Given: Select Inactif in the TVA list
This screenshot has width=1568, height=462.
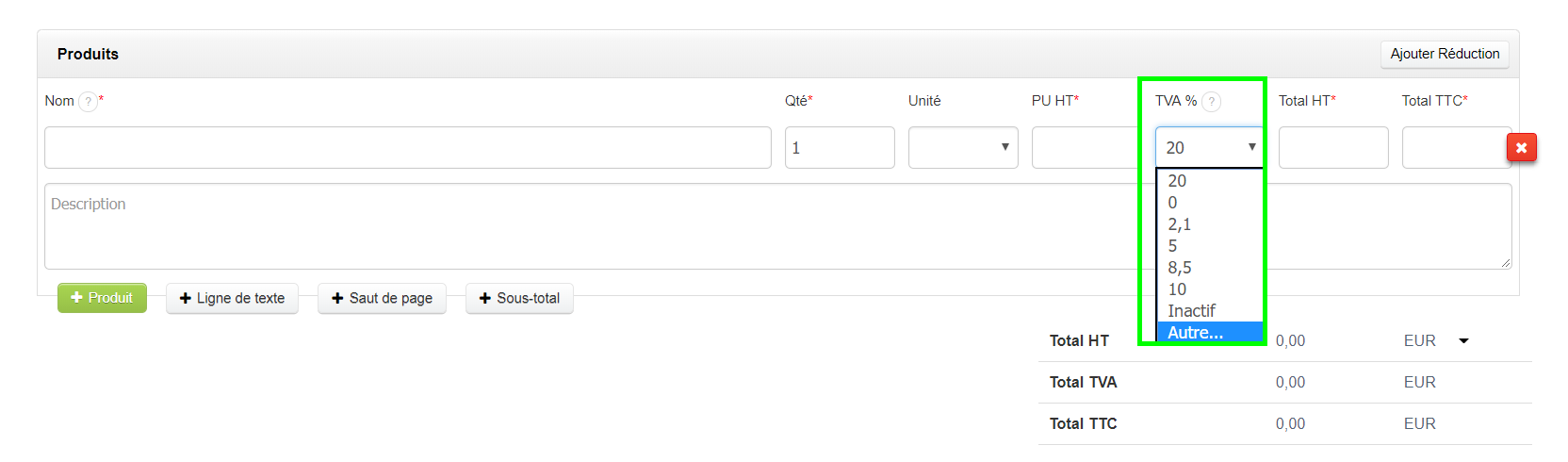Looking at the screenshot, I should coord(1192,311).
